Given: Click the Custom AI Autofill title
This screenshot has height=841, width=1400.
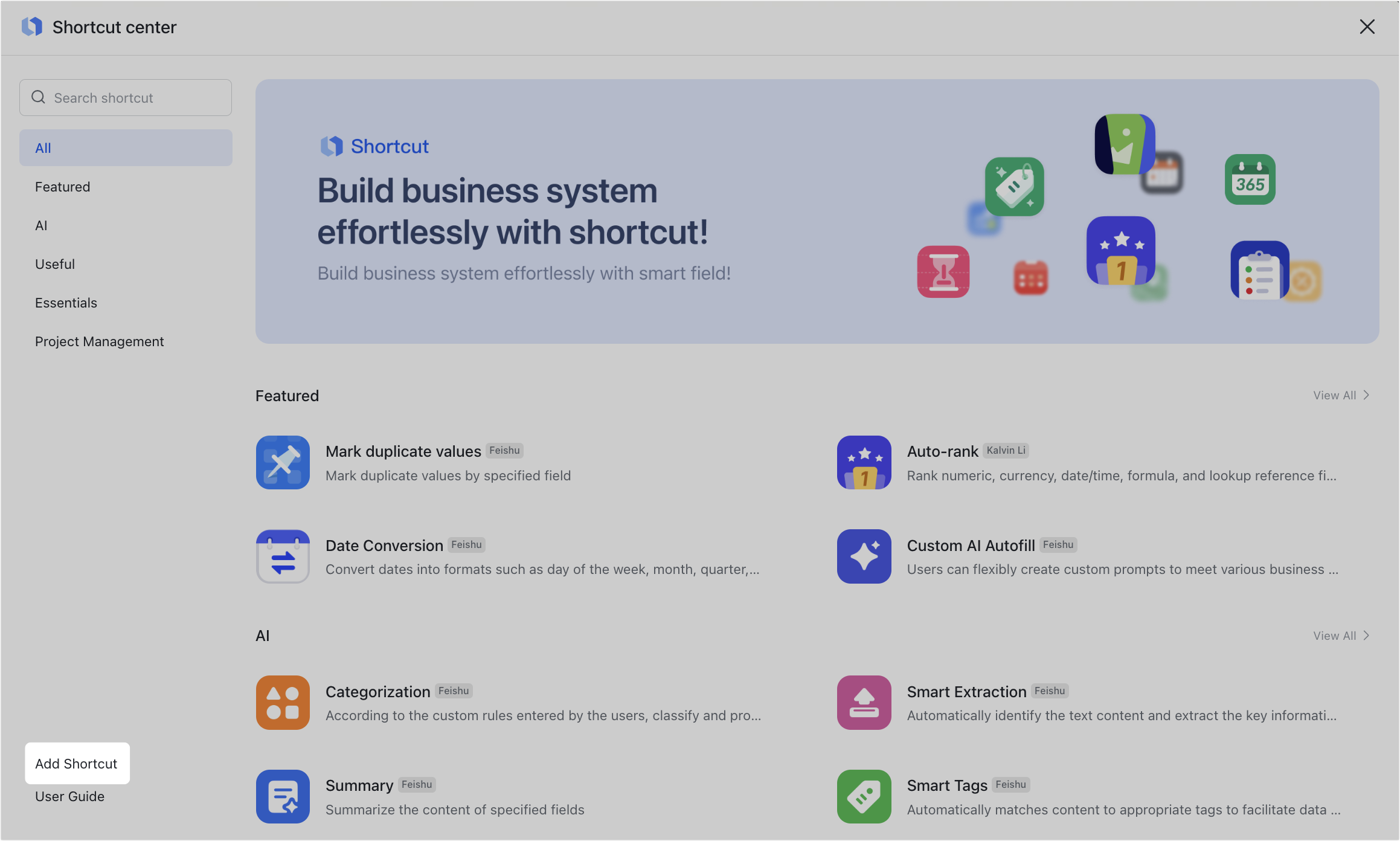Looking at the screenshot, I should pyautogui.click(x=971, y=545).
